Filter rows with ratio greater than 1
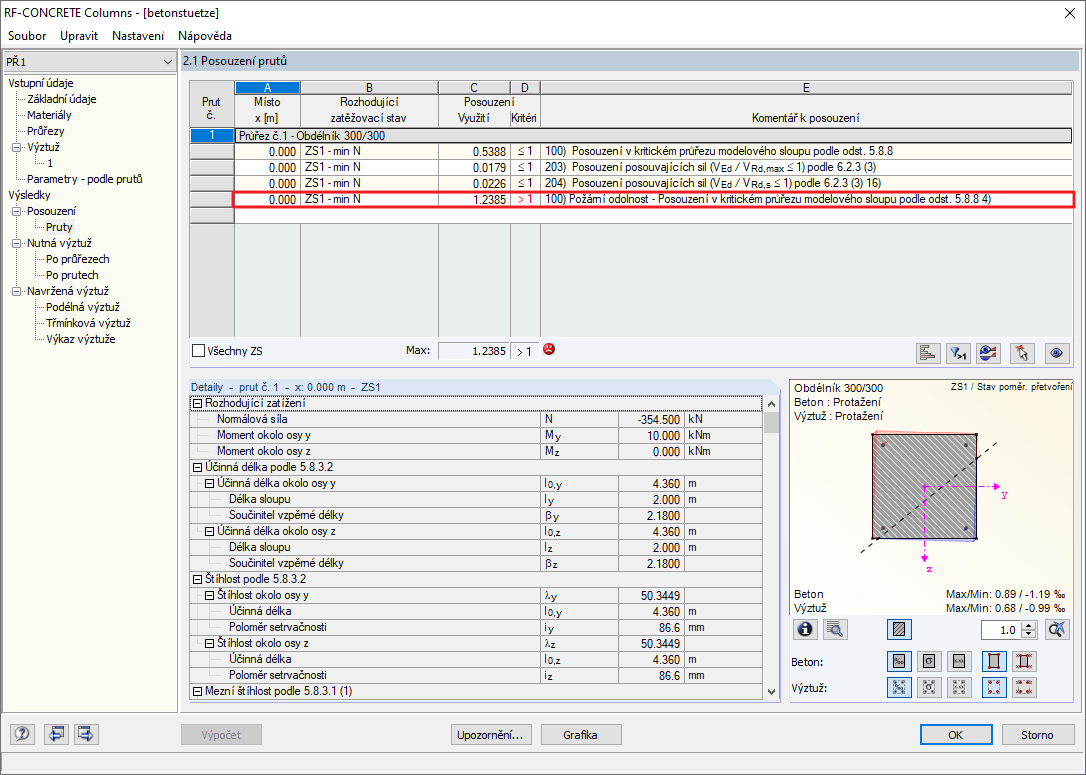Screen dimensions: 1086x775 tap(958, 353)
